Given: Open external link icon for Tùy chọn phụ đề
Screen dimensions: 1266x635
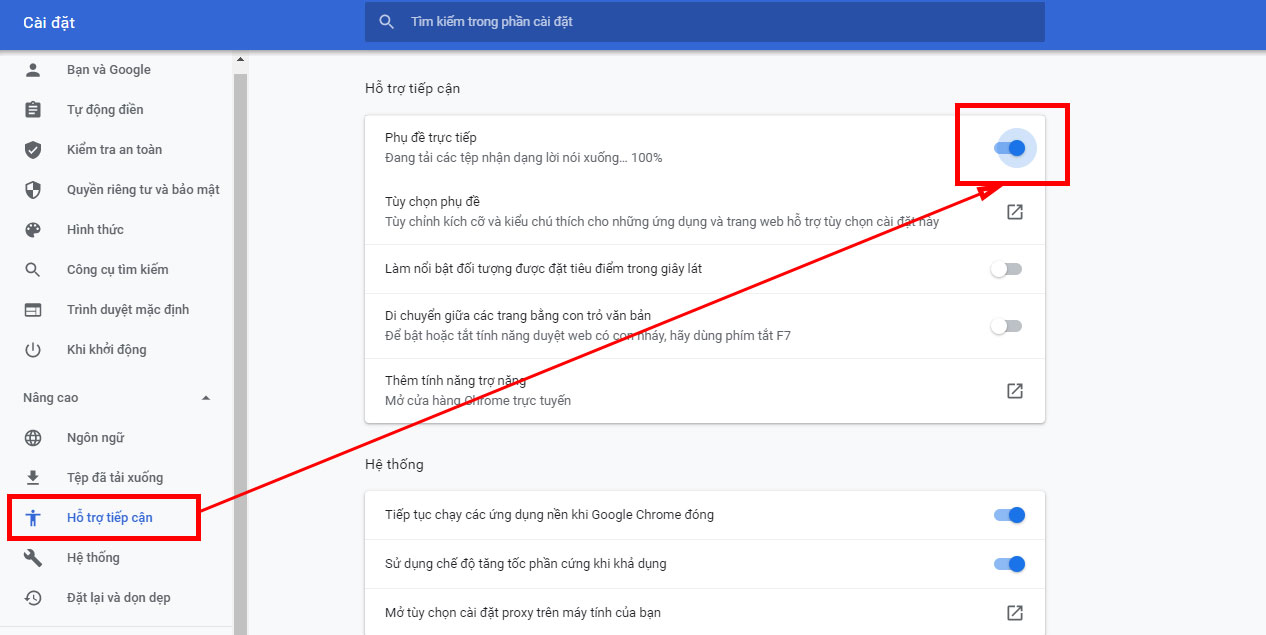Looking at the screenshot, I should click(1014, 212).
